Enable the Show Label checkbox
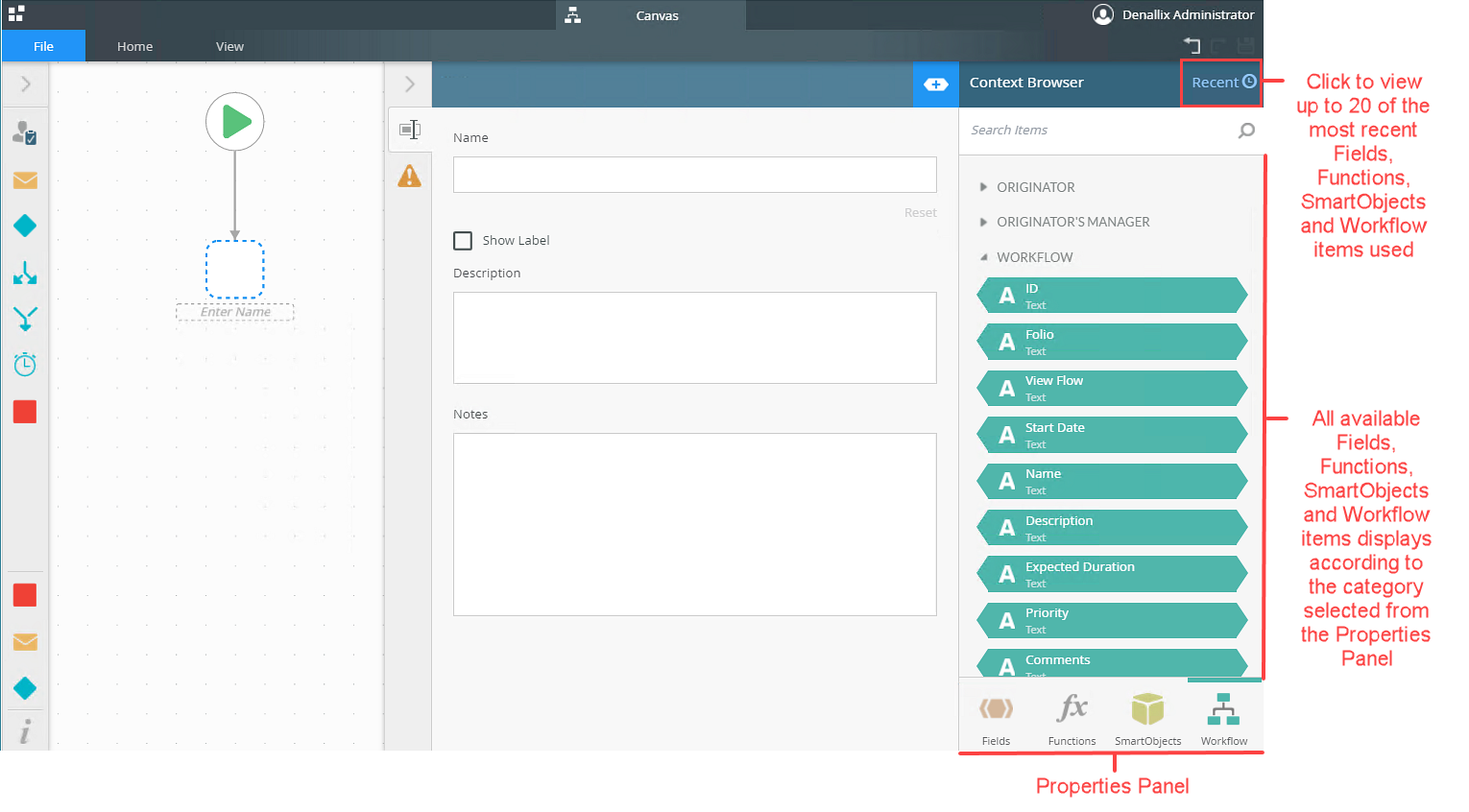Screen dimensions: 1469x812 pos(463,241)
